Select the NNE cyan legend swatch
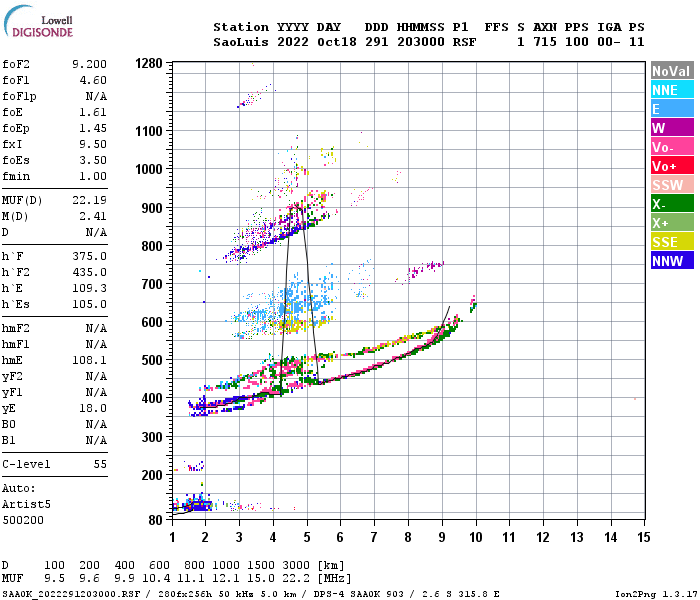The image size is (700, 600). 672,90
